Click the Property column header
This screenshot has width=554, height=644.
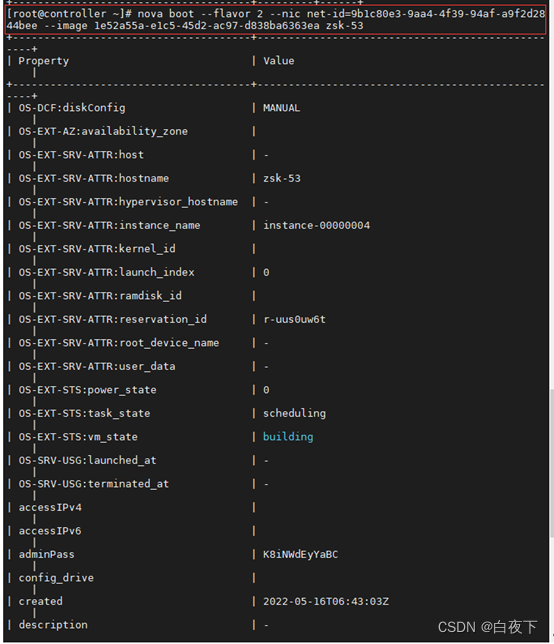pos(44,61)
